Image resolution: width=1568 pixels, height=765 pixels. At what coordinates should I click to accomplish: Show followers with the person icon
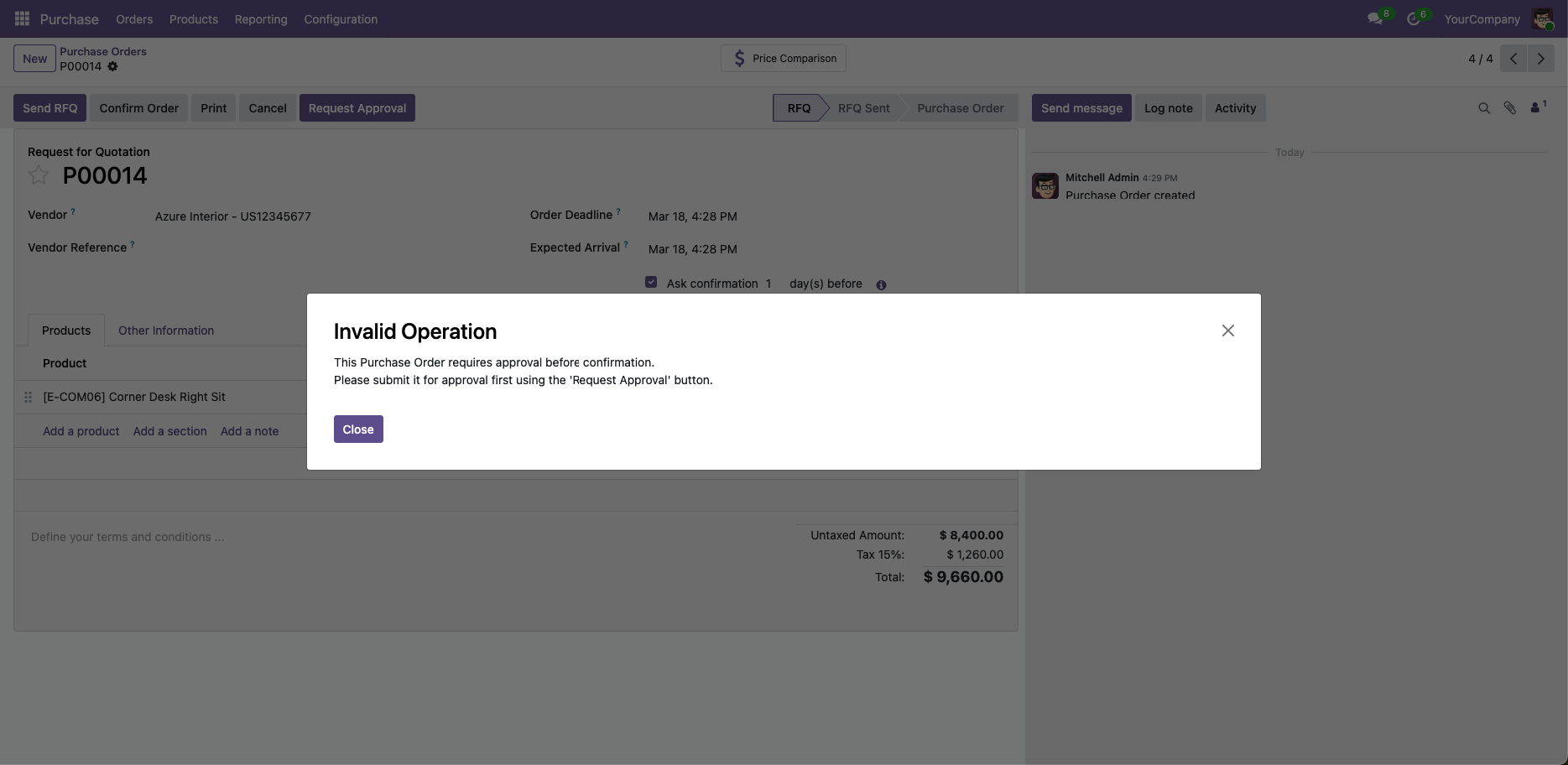coord(1536,107)
